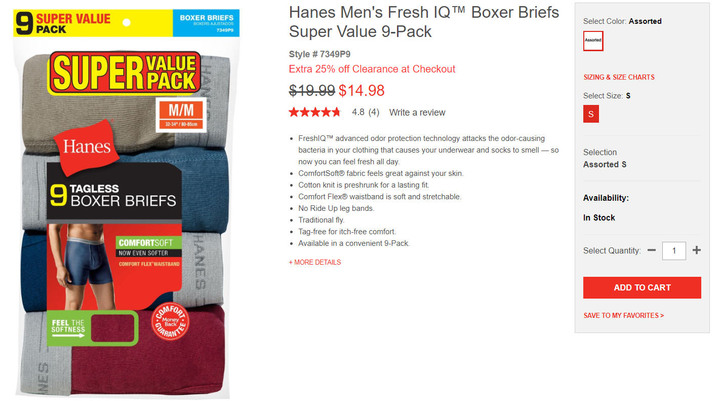Open Sizing & Size Charts link
The width and height of the screenshot is (720, 401).
point(619,77)
